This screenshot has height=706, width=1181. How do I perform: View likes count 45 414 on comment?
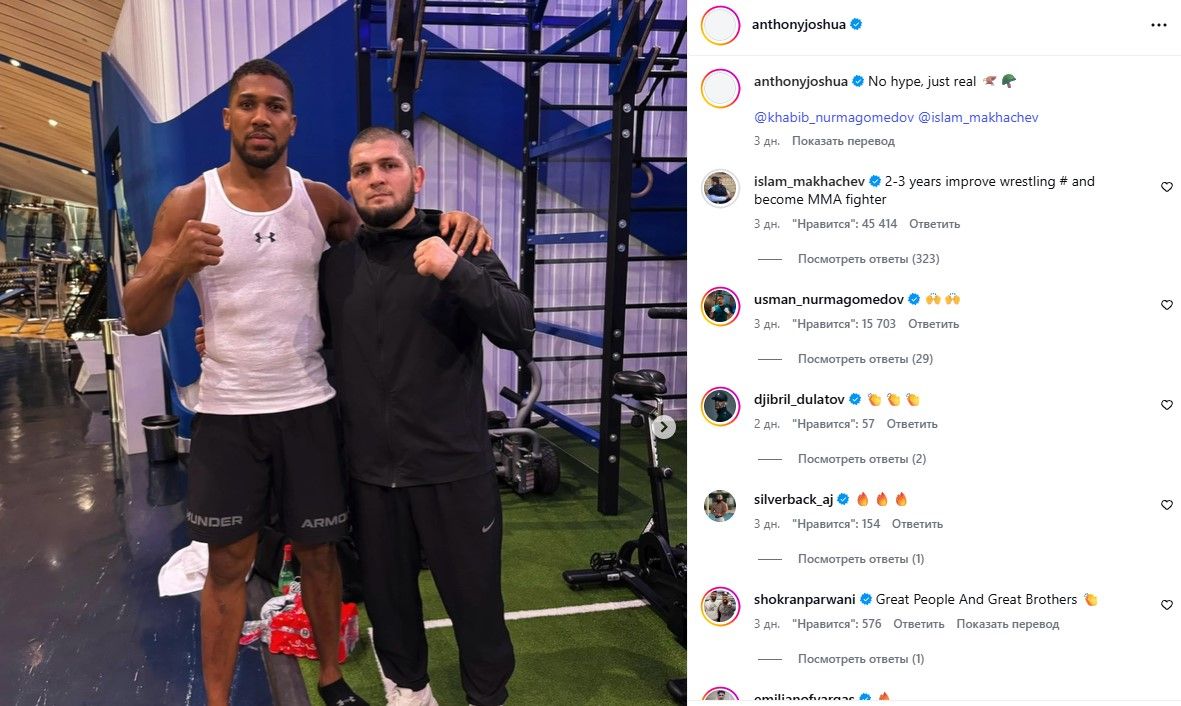pos(844,224)
